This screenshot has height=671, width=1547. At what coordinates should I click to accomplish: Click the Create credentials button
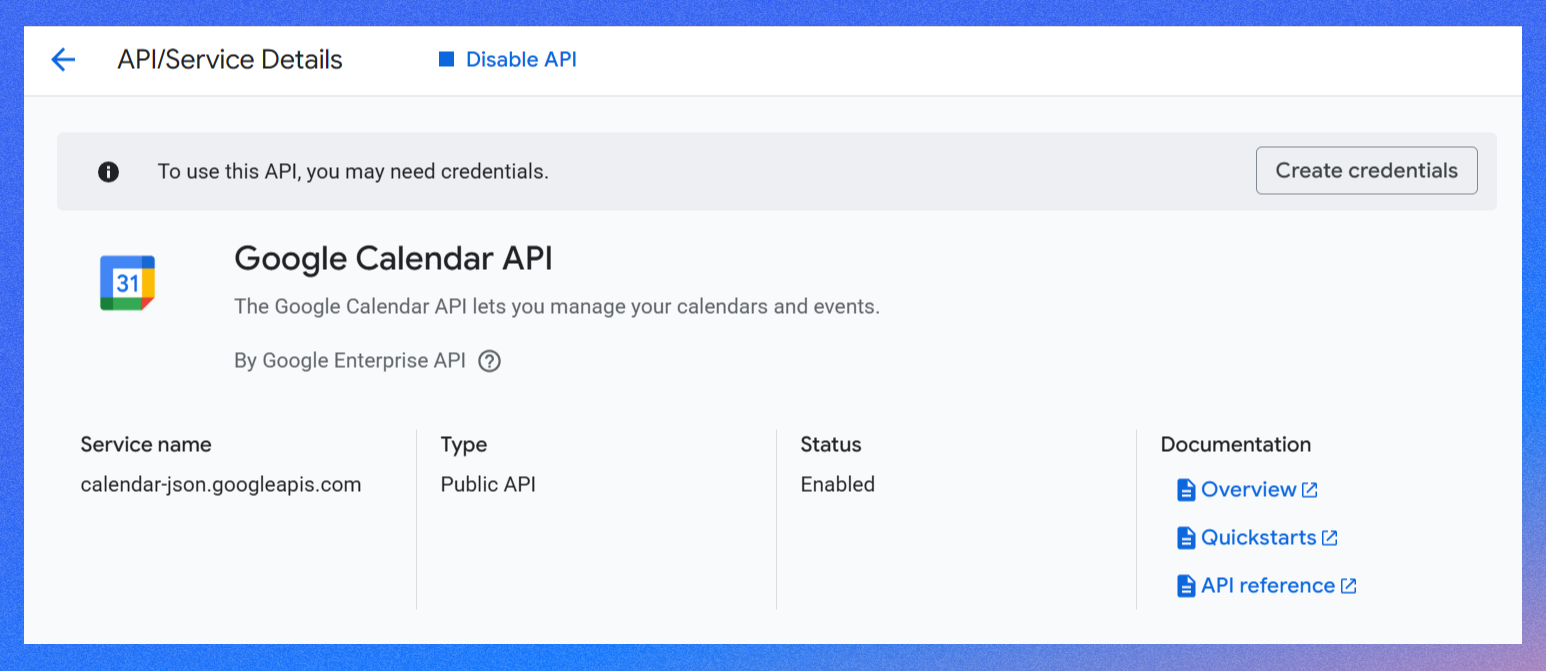(x=1366, y=171)
